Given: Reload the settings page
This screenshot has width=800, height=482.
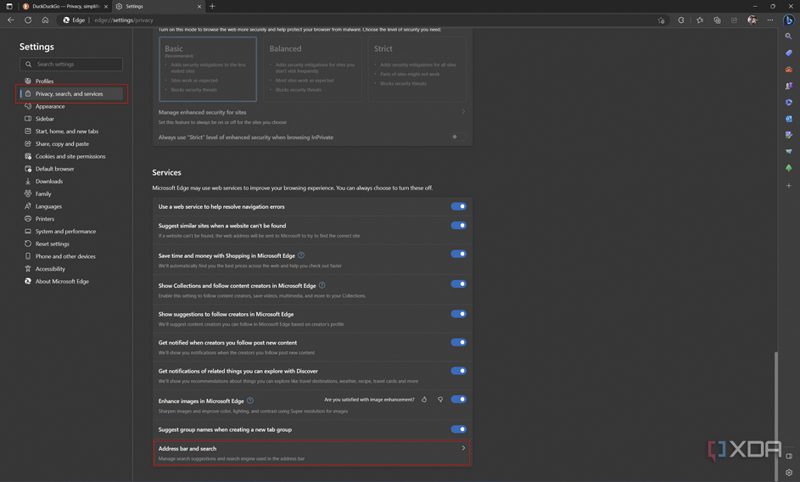Looking at the screenshot, I should [28, 20].
